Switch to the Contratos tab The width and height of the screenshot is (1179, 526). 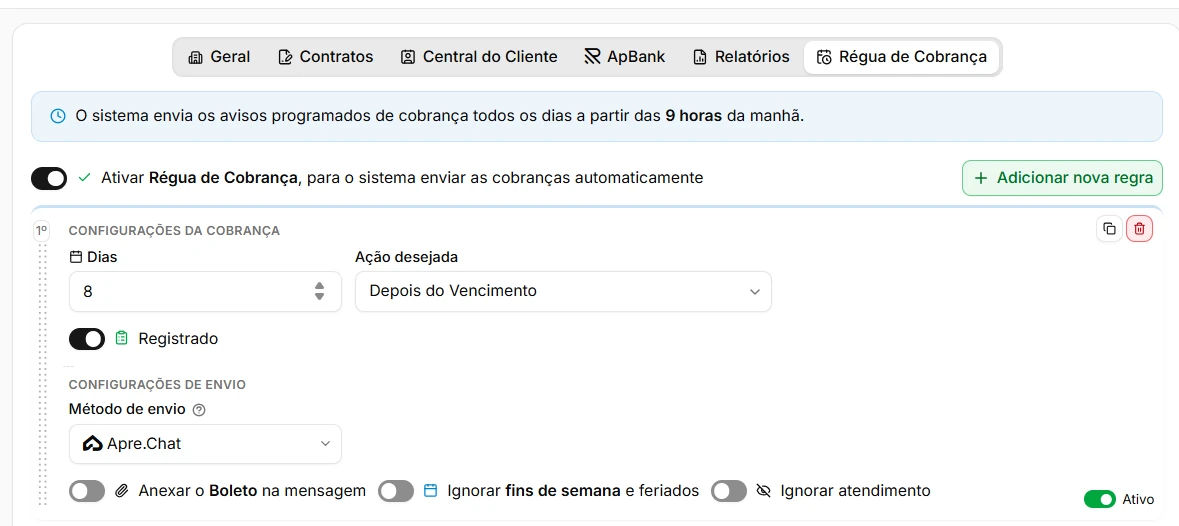click(x=326, y=57)
